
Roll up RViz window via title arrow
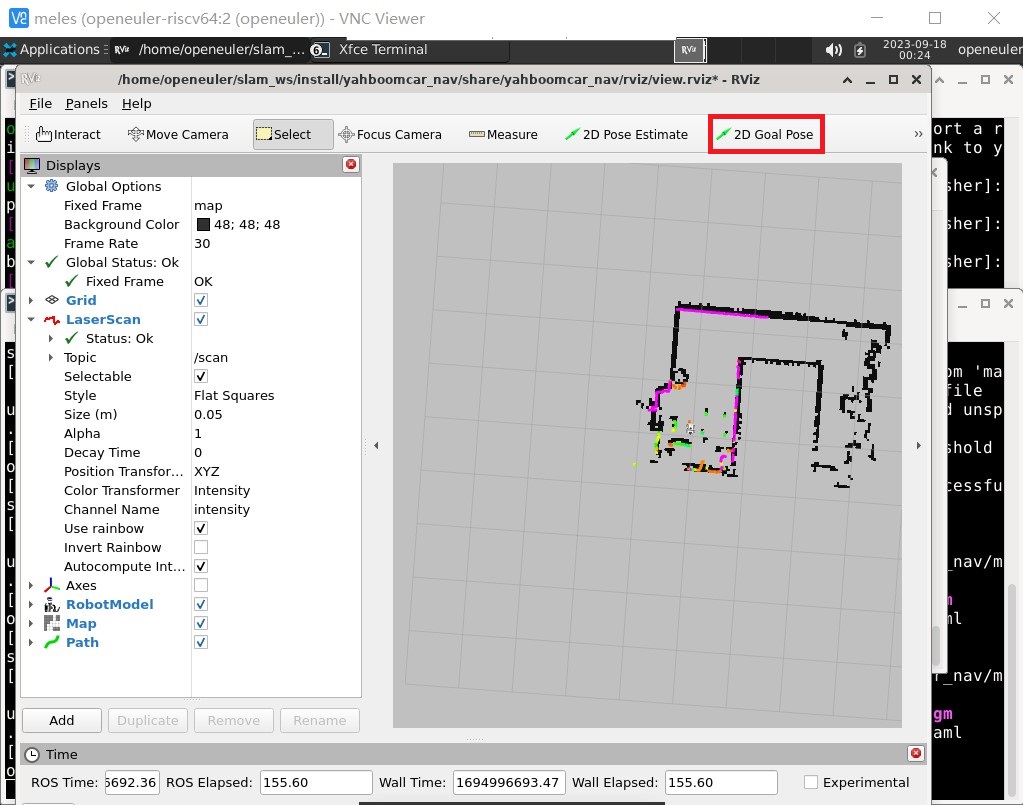pos(847,80)
